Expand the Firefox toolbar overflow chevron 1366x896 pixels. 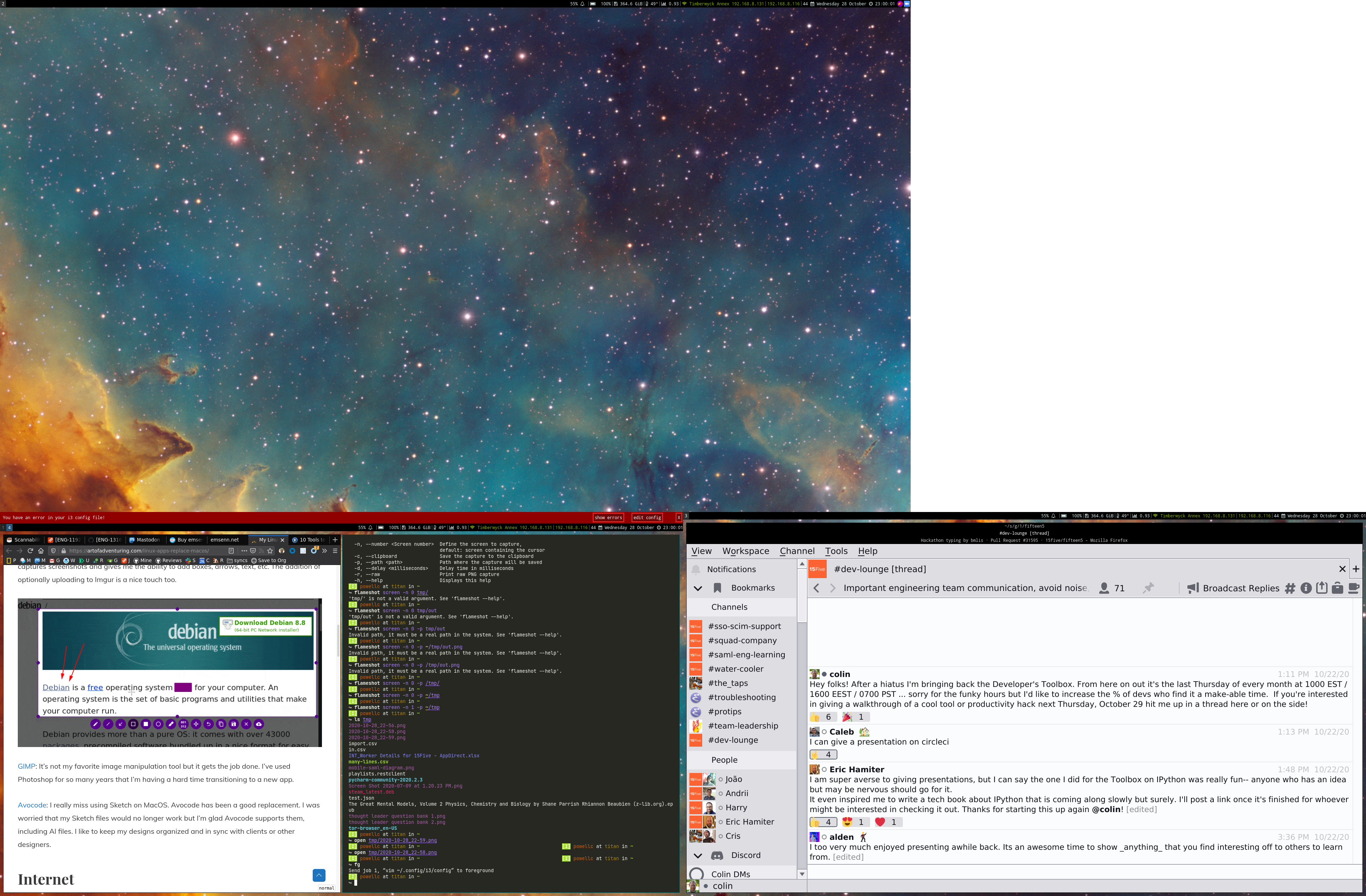325,551
